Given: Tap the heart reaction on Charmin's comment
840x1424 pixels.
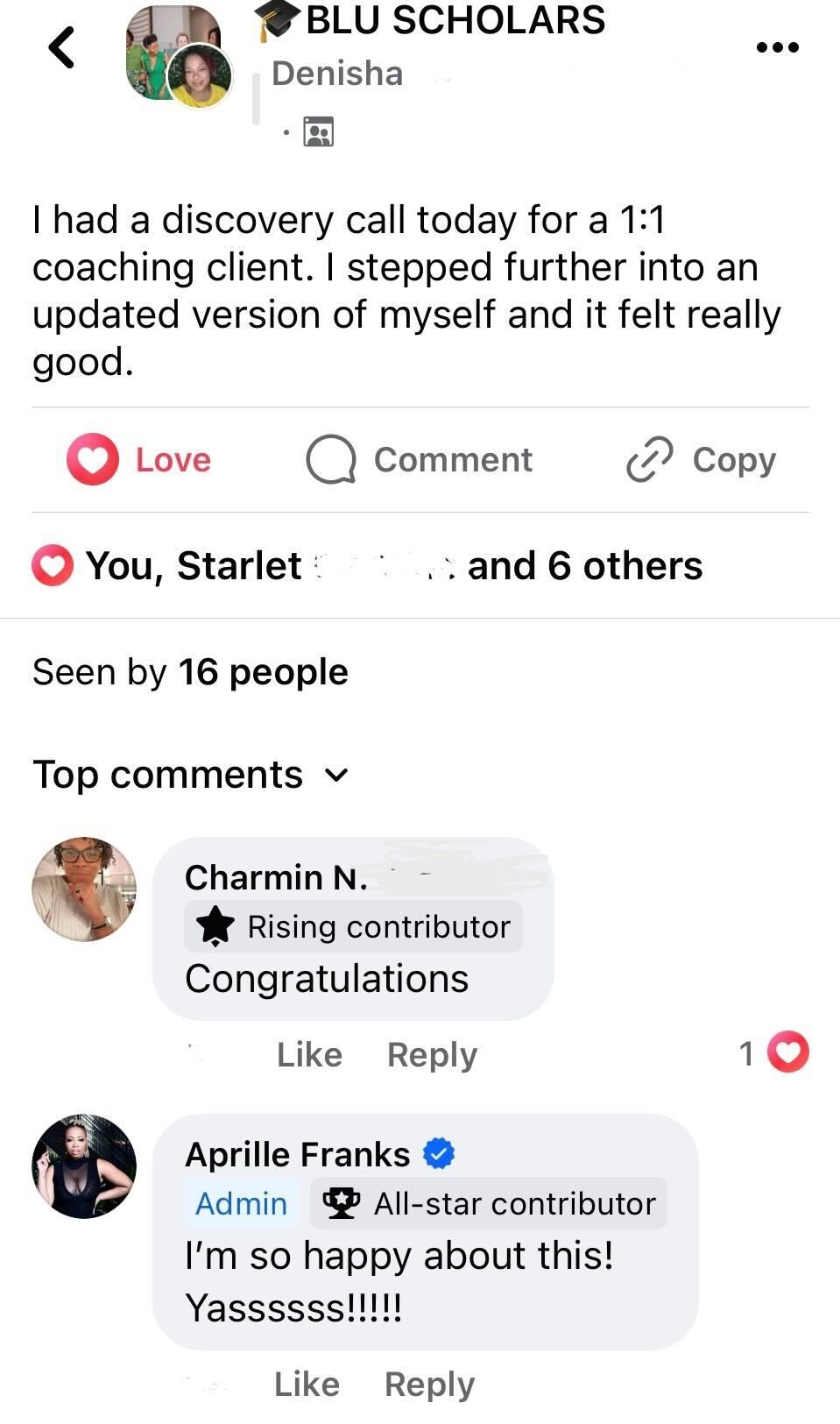Looking at the screenshot, I should (788, 1052).
